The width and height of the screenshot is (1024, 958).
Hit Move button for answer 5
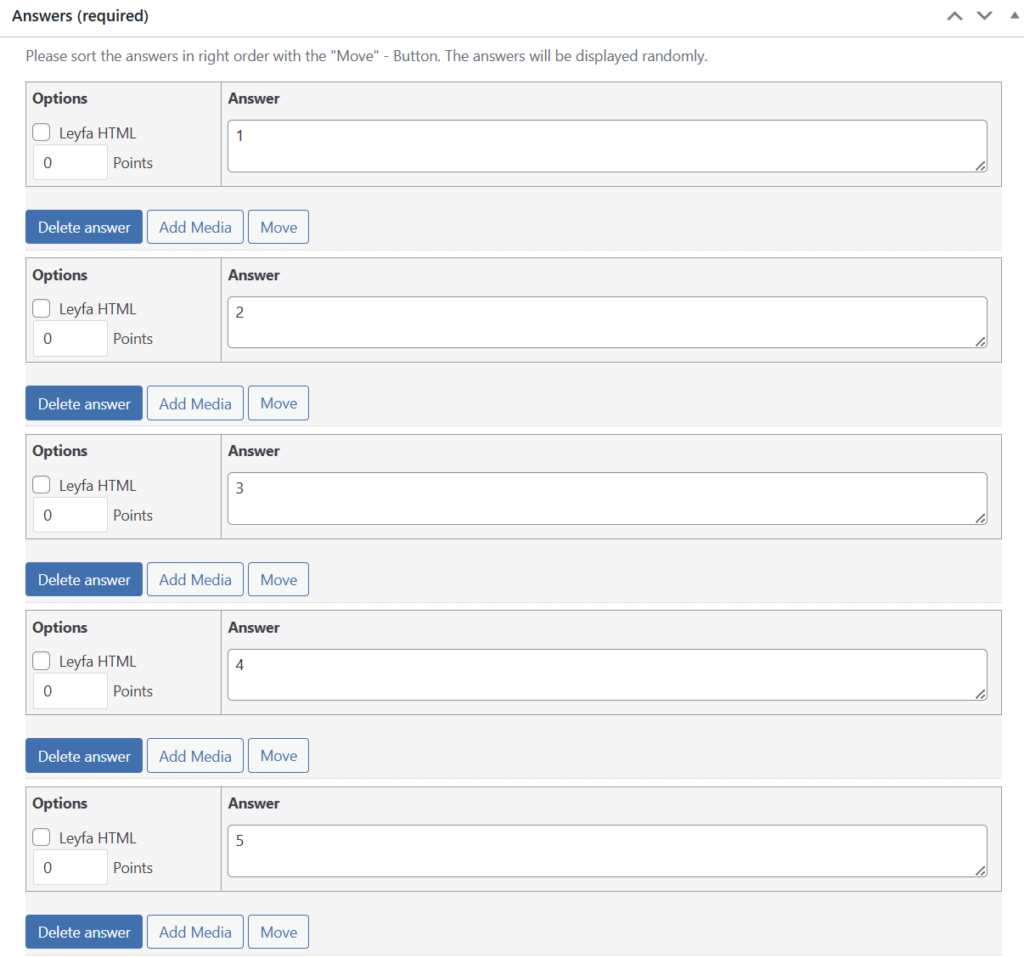coord(278,932)
